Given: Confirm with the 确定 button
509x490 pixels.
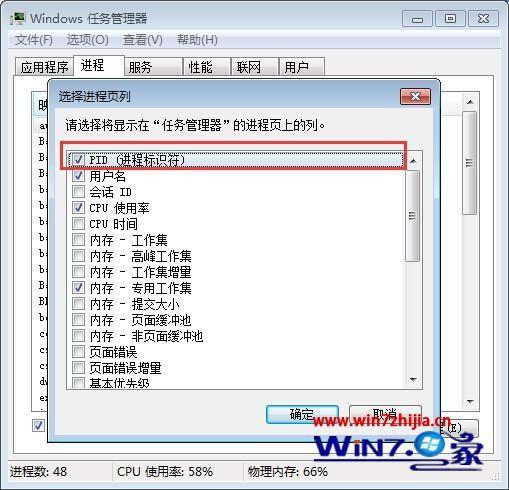Looking at the screenshot, I should [302, 414].
